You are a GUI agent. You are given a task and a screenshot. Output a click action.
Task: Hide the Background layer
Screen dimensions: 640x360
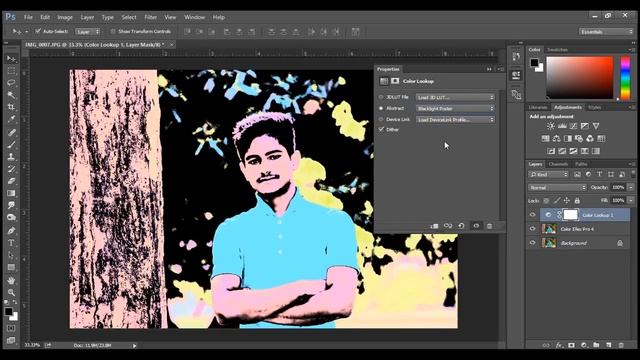point(532,243)
